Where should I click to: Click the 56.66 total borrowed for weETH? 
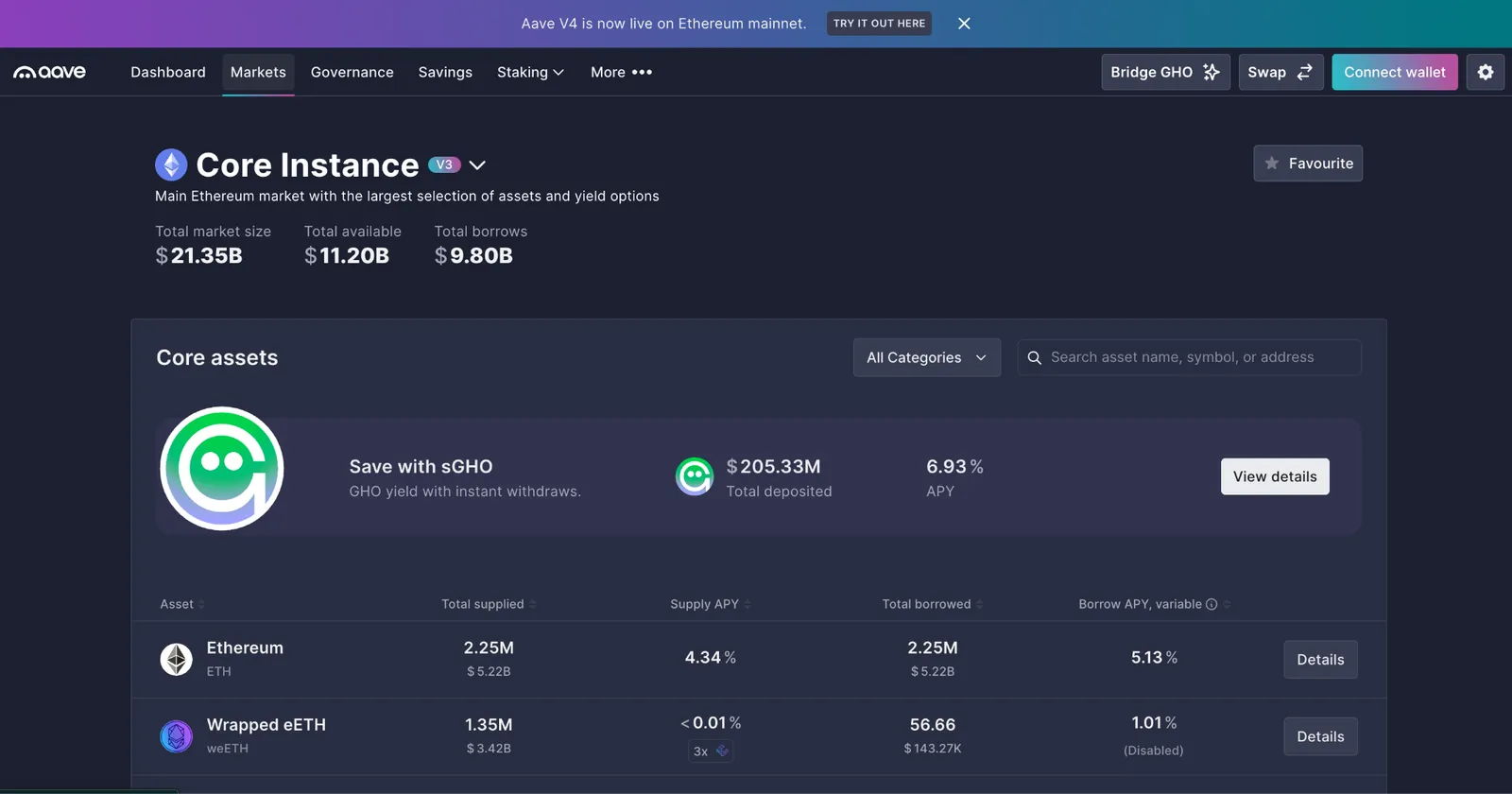(x=933, y=725)
